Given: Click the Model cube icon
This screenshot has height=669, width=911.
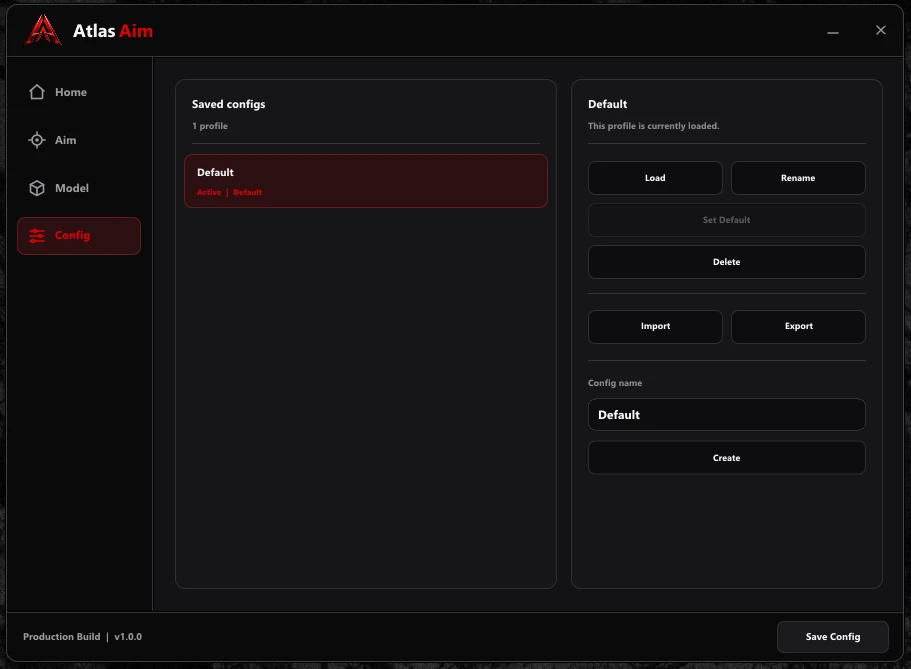Looking at the screenshot, I should (37, 188).
